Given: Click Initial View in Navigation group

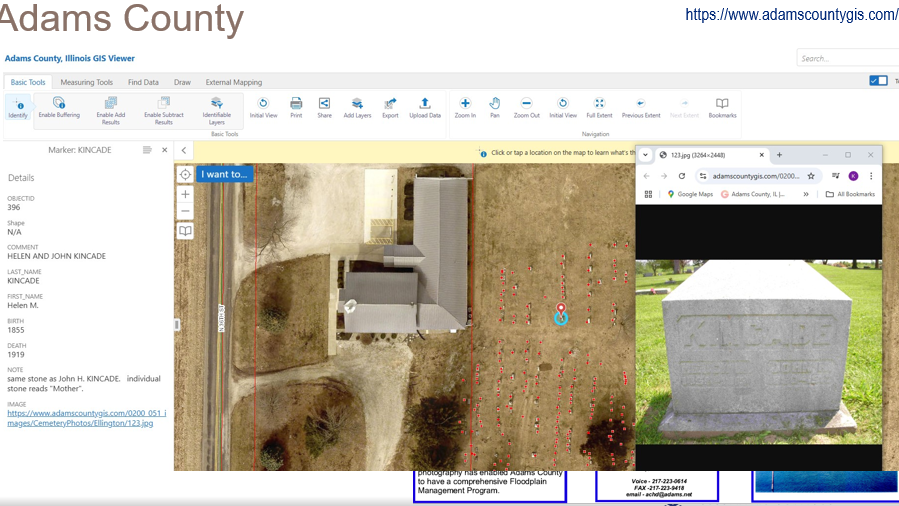Looking at the screenshot, I should pos(563,107).
